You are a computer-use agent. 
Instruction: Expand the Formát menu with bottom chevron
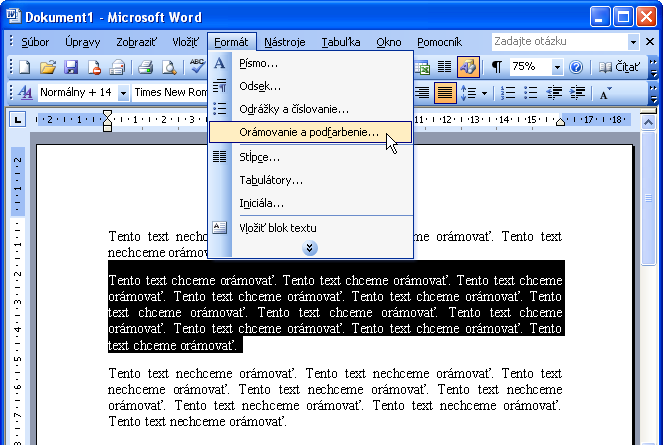pos(310,247)
